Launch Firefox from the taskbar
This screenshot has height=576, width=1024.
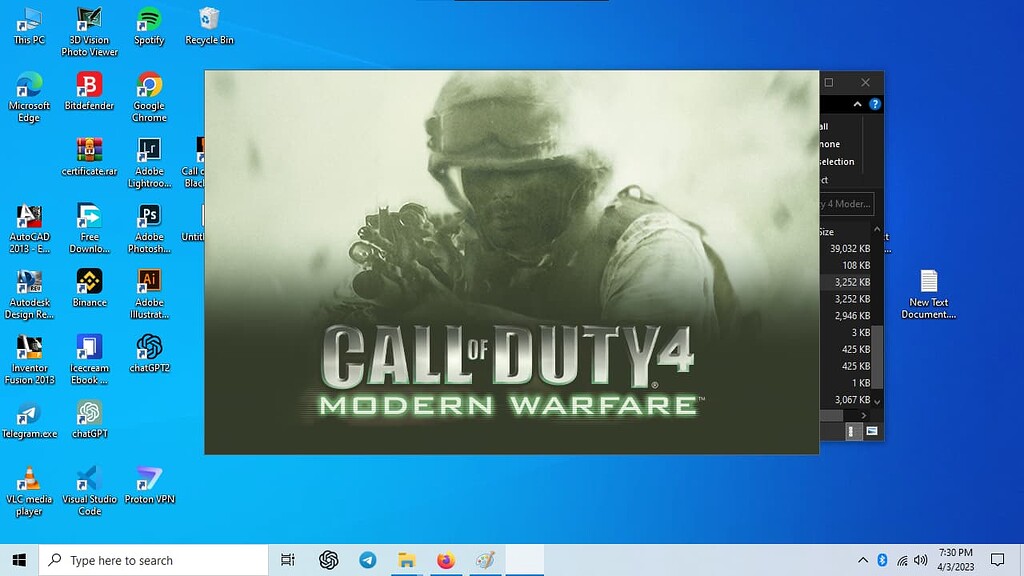point(445,560)
